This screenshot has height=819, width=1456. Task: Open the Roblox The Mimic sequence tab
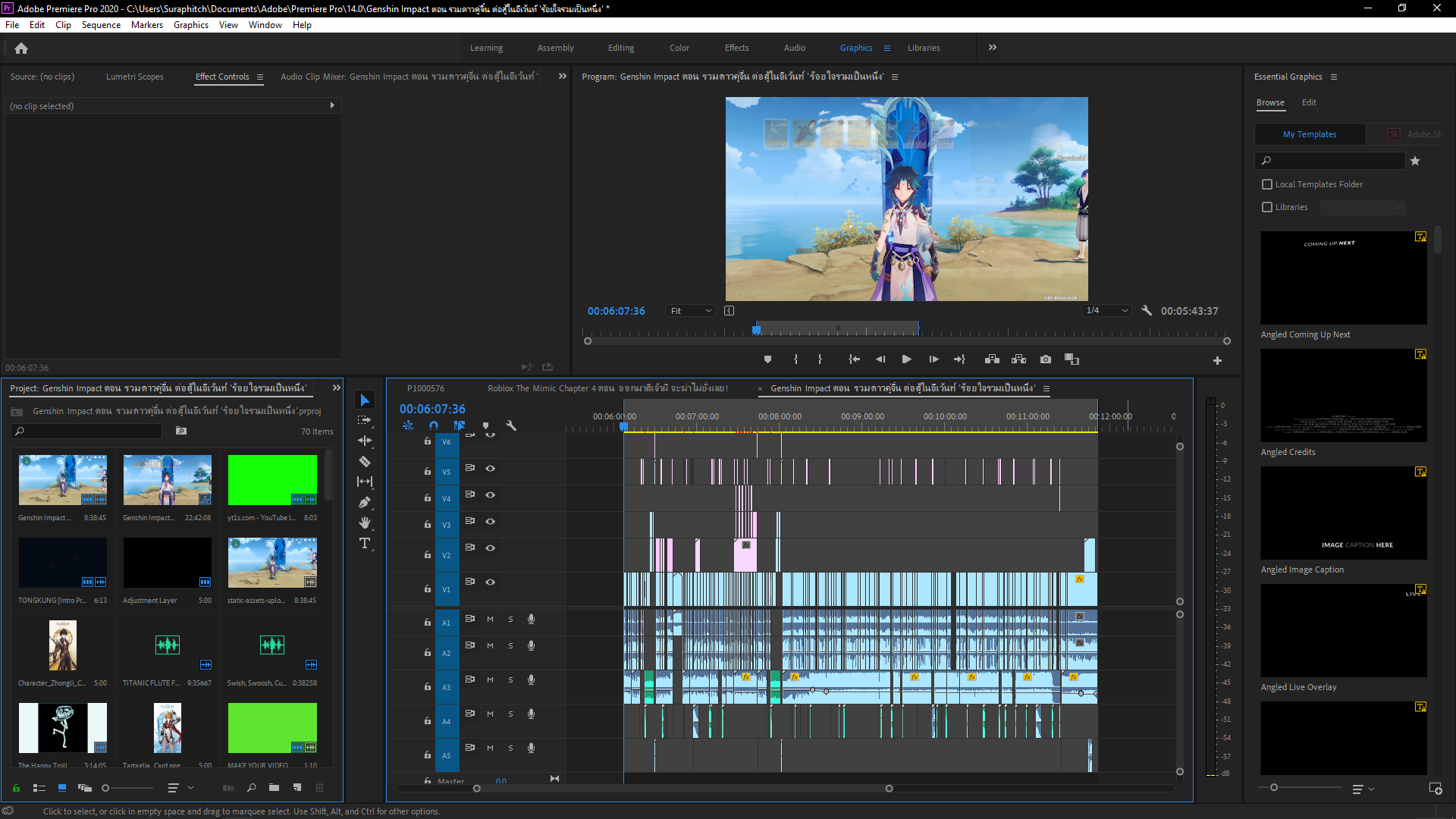[607, 388]
